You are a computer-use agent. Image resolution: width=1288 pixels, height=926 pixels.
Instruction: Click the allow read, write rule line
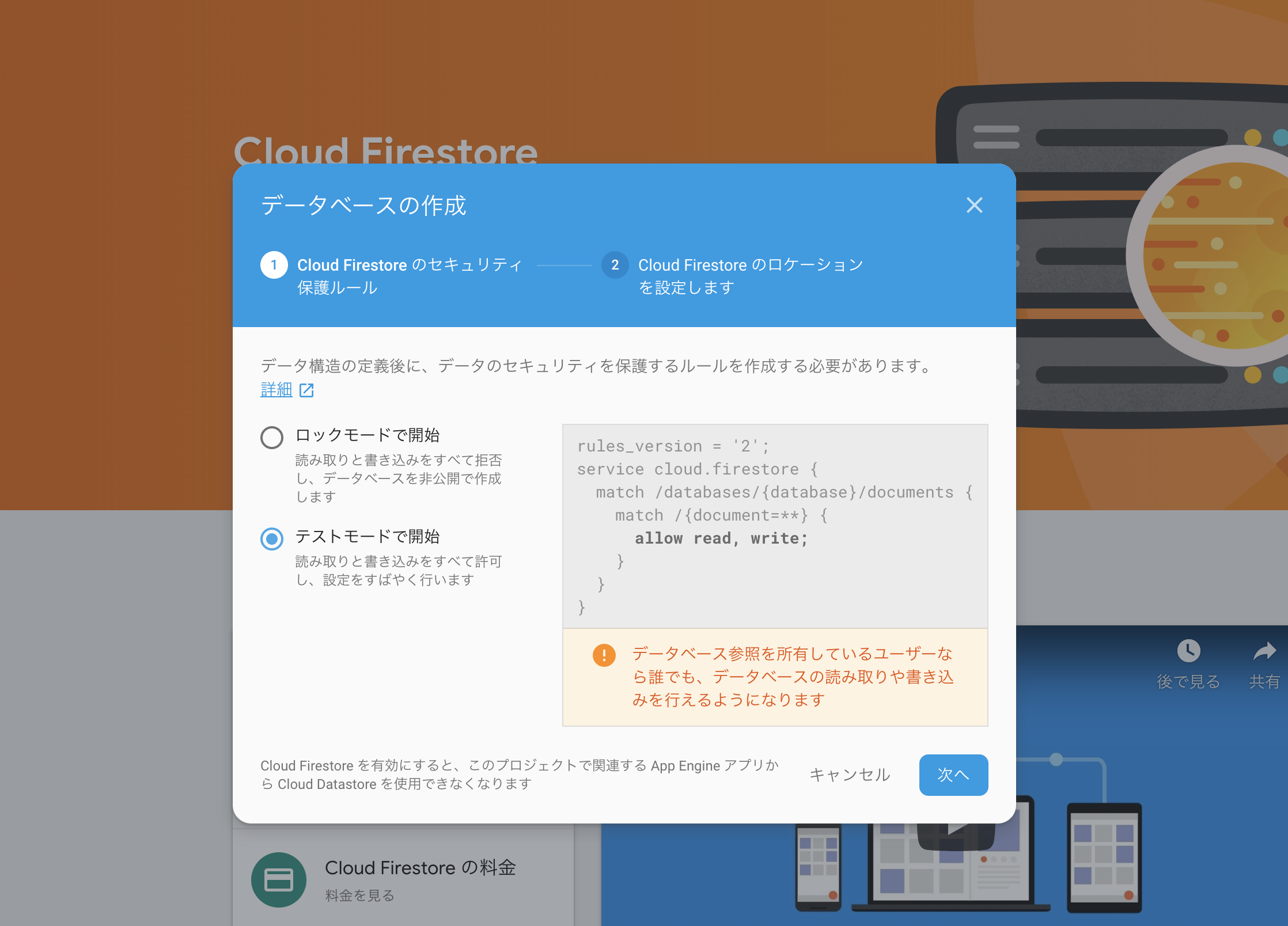(x=721, y=538)
